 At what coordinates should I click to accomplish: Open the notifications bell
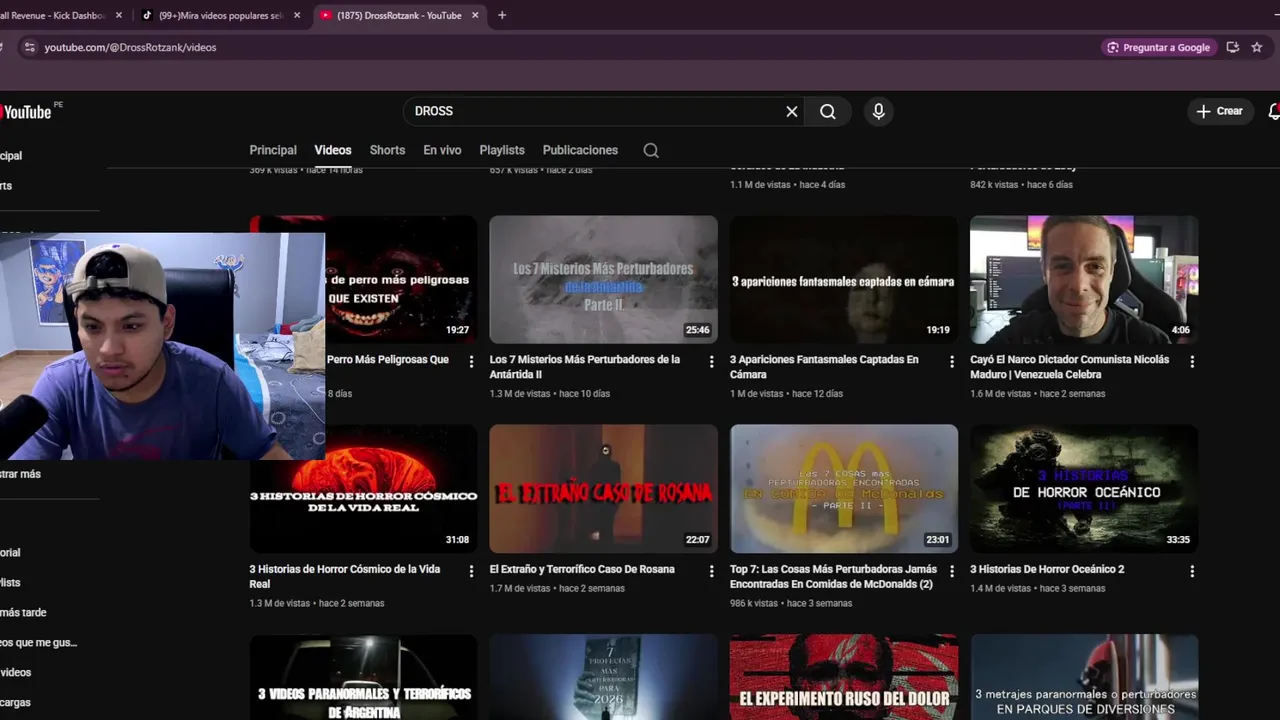[x=1274, y=111]
